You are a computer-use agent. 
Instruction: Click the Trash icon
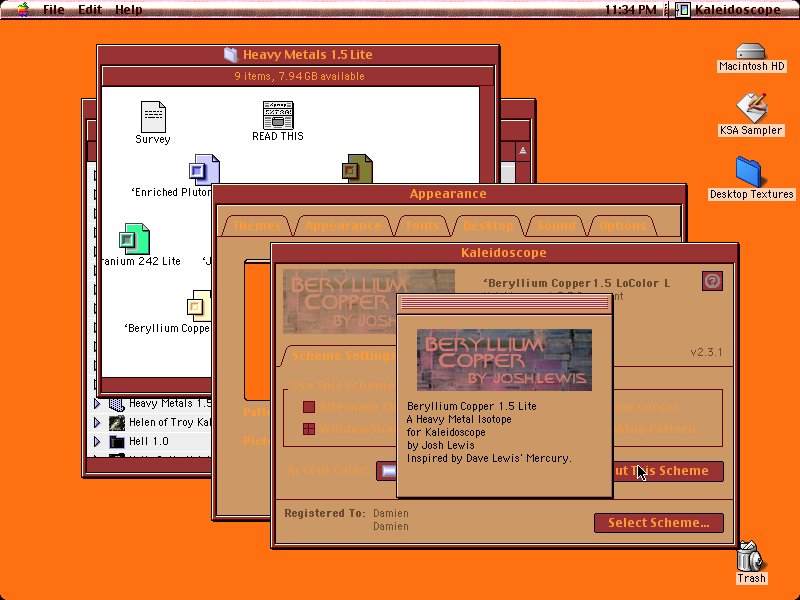pyautogui.click(x=750, y=556)
